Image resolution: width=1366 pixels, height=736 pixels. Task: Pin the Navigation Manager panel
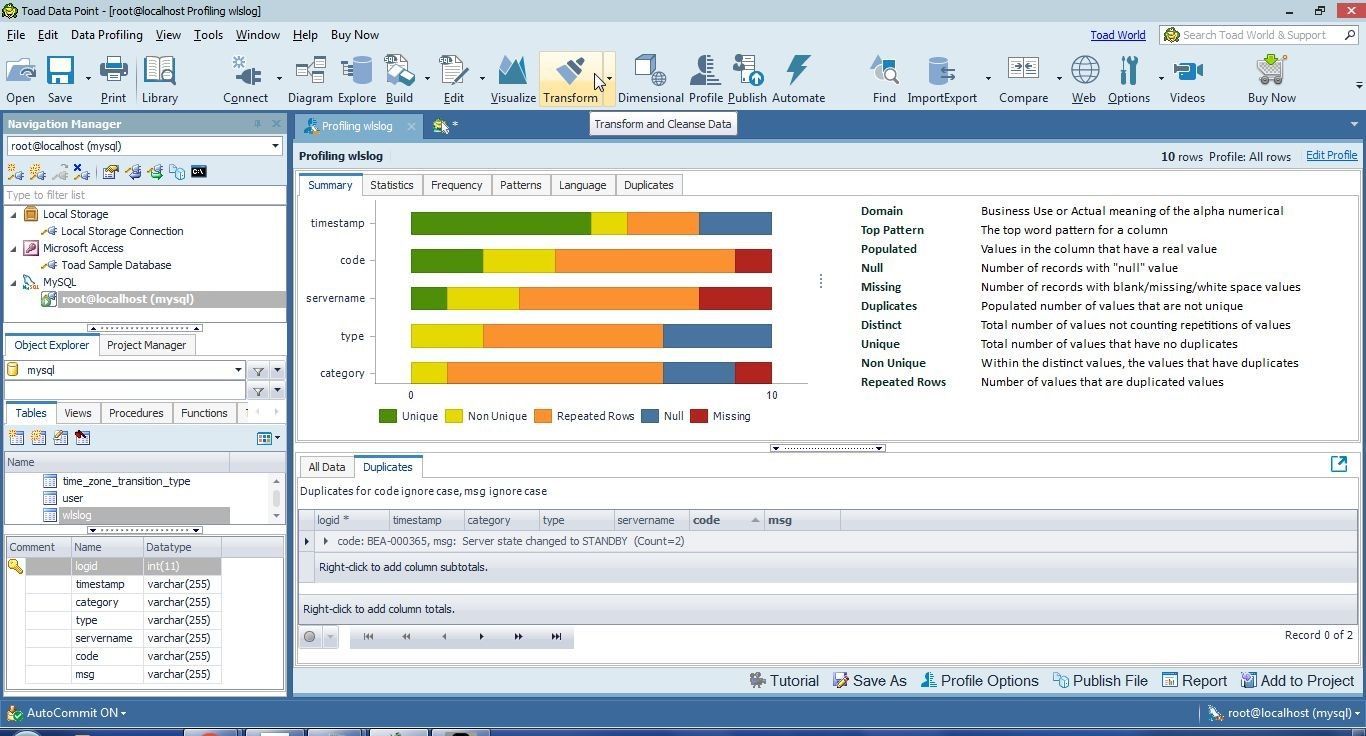coord(257,124)
